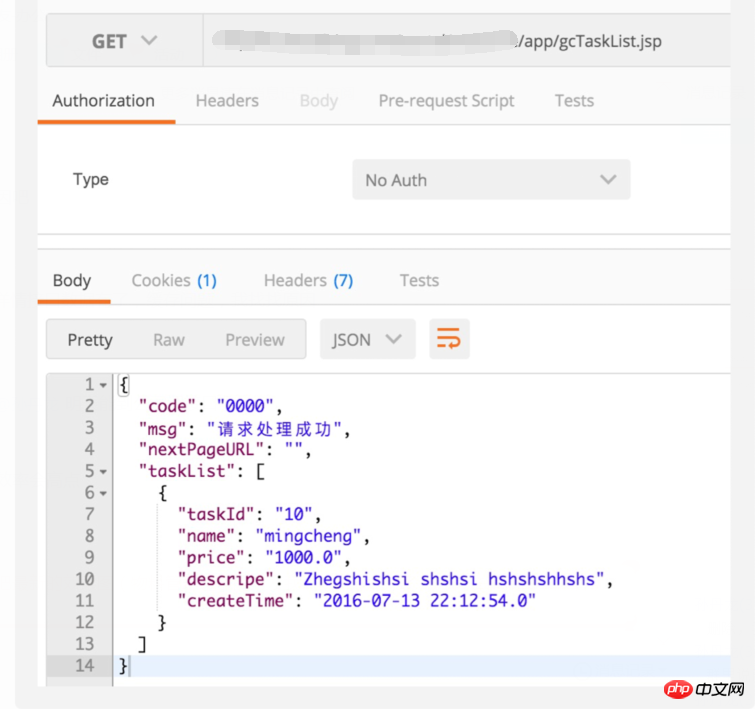Image resolution: width=755 pixels, height=709 pixels.
Task: Open the request Tests tab
Action: point(574,101)
